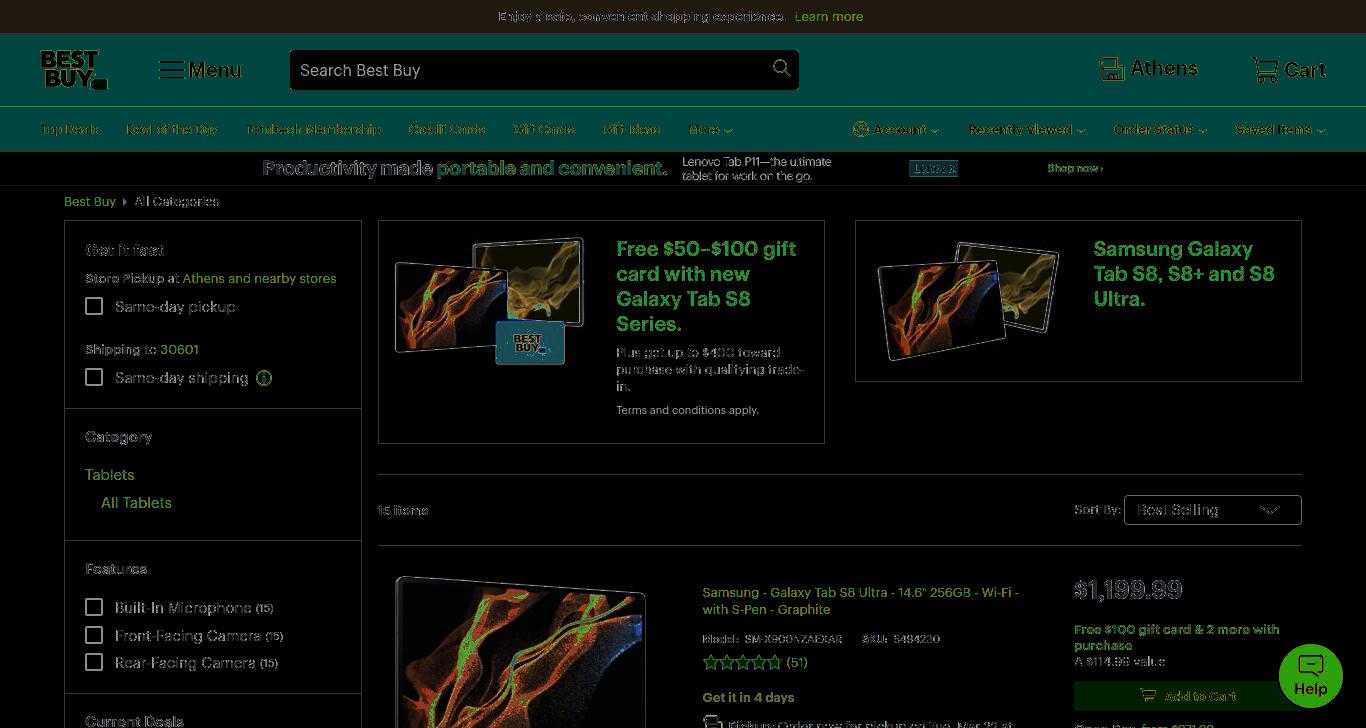Image resolution: width=1366 pixels, height=728 pixels.
Task: Change the shipping zip code 30601
Action: (179, 349)
